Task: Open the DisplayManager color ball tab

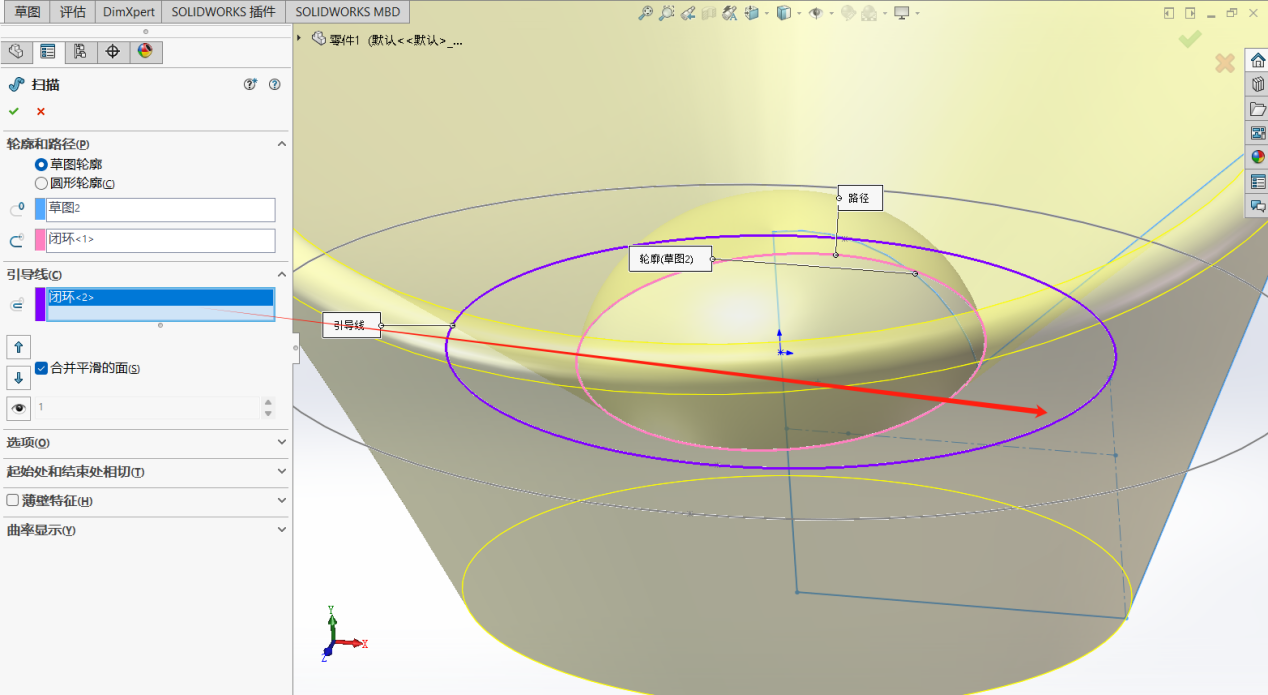Action: pos(145,52)
